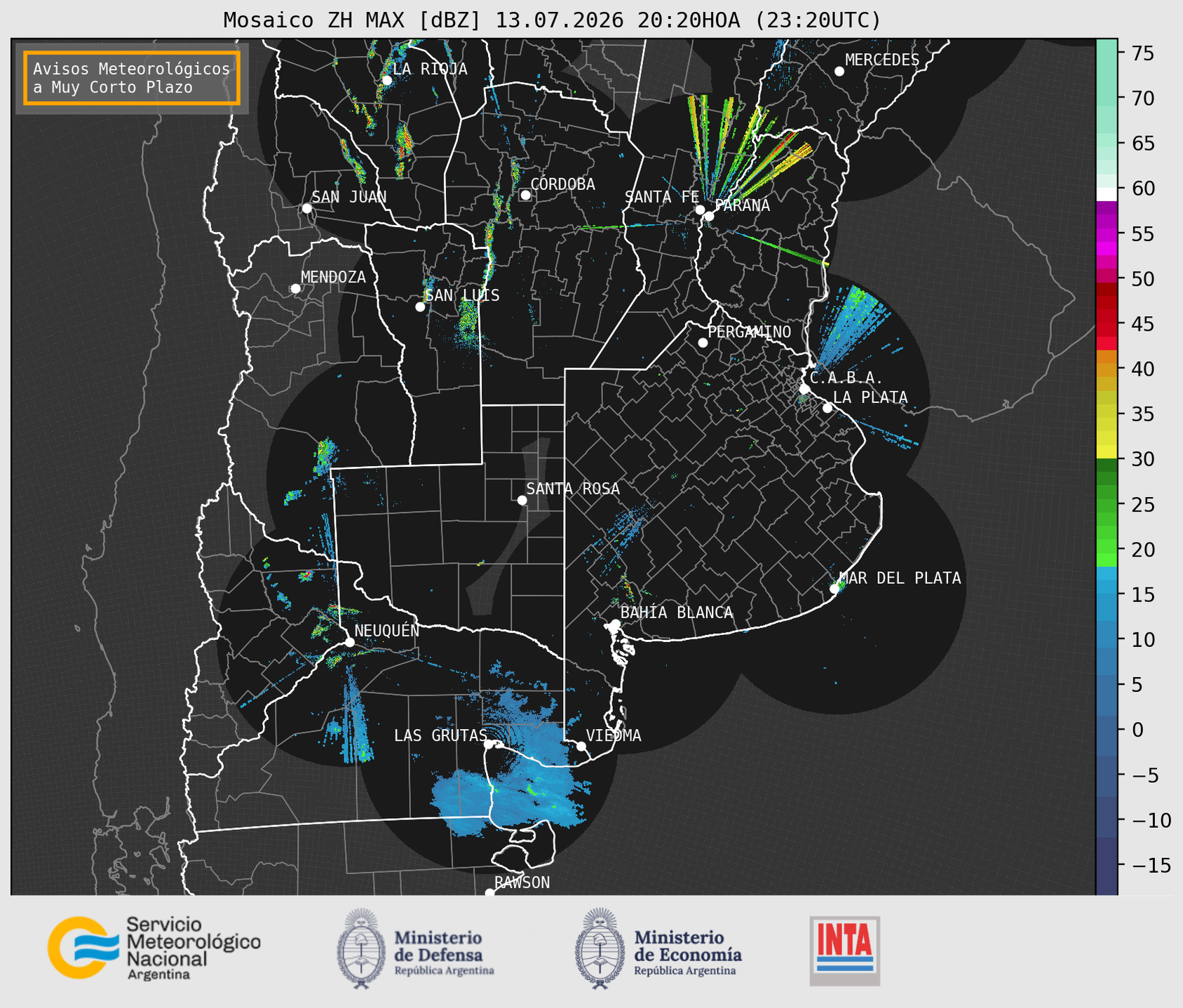Screen dimensions: 1183x1008
Task: Open Avisos Meteorológicos a Muy Corto Plazo box
Action: point(132,78)
